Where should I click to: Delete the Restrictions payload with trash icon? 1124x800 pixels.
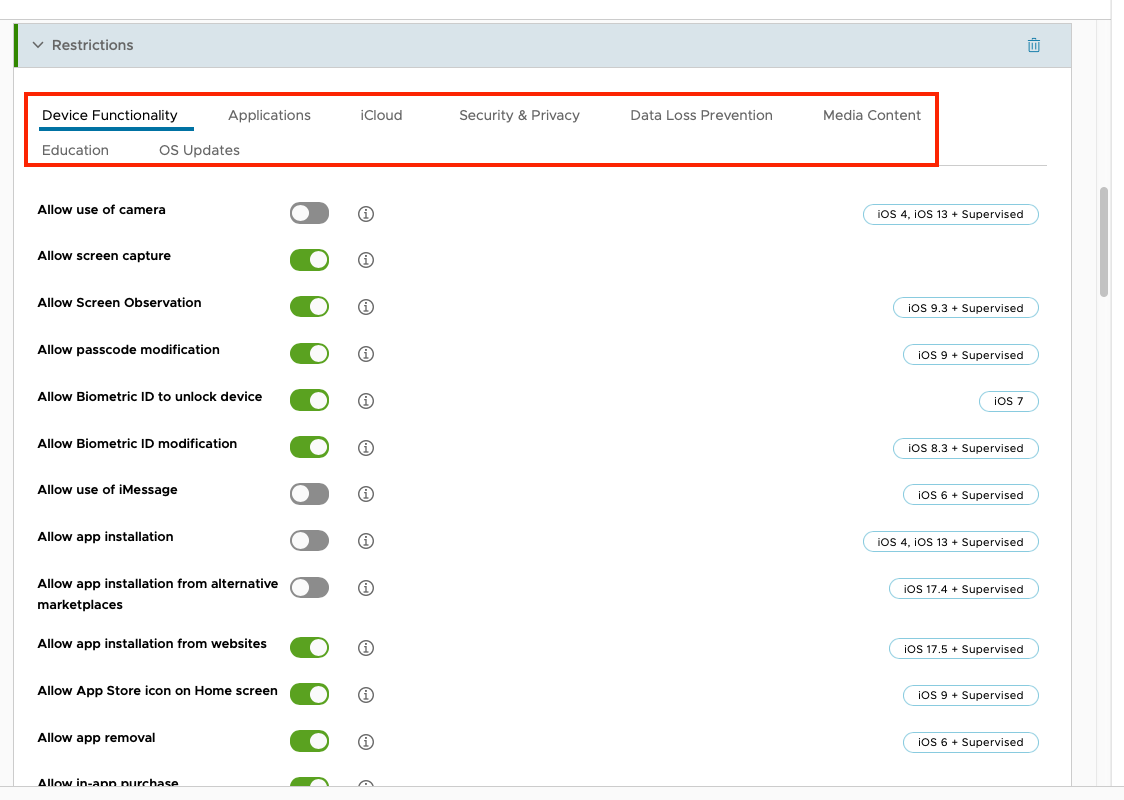[x=1034, y=45]
